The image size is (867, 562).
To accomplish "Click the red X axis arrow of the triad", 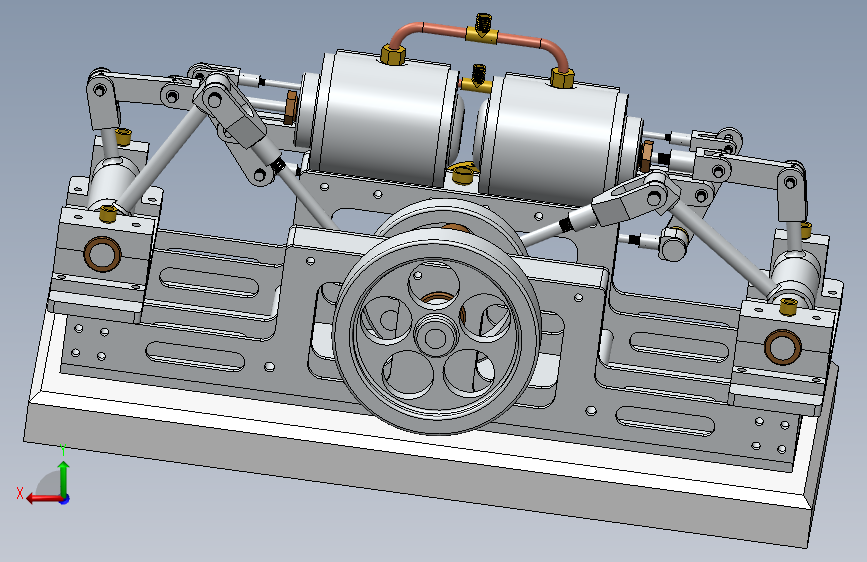I will (x=43, y=498).
